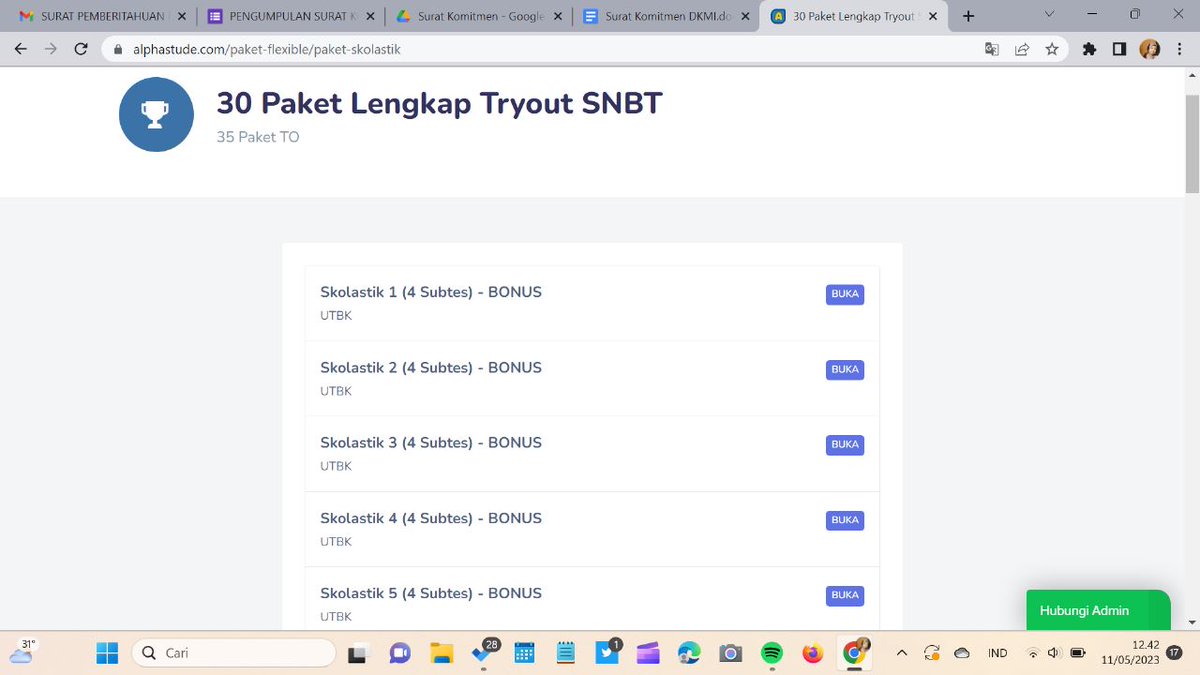Click the UTBK label under Skolastik 3
The width and height of the screenshot is (1200, 675).
pos(336,466)
